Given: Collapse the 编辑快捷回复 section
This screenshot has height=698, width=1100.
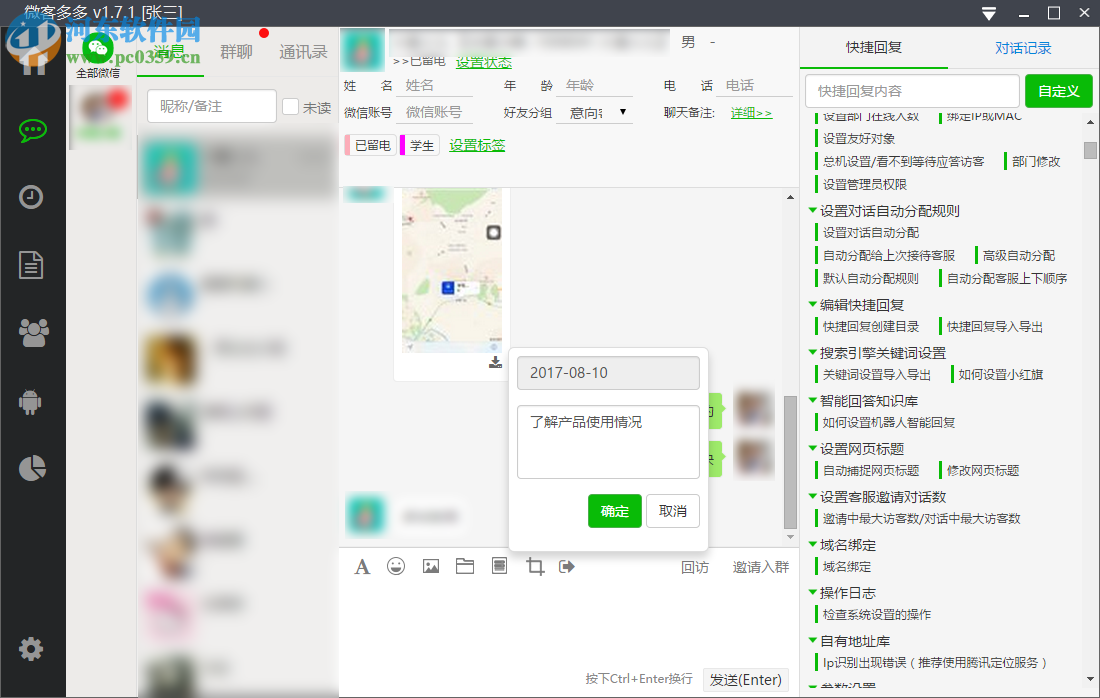Looking at the screenshot, I should [812, 303].
